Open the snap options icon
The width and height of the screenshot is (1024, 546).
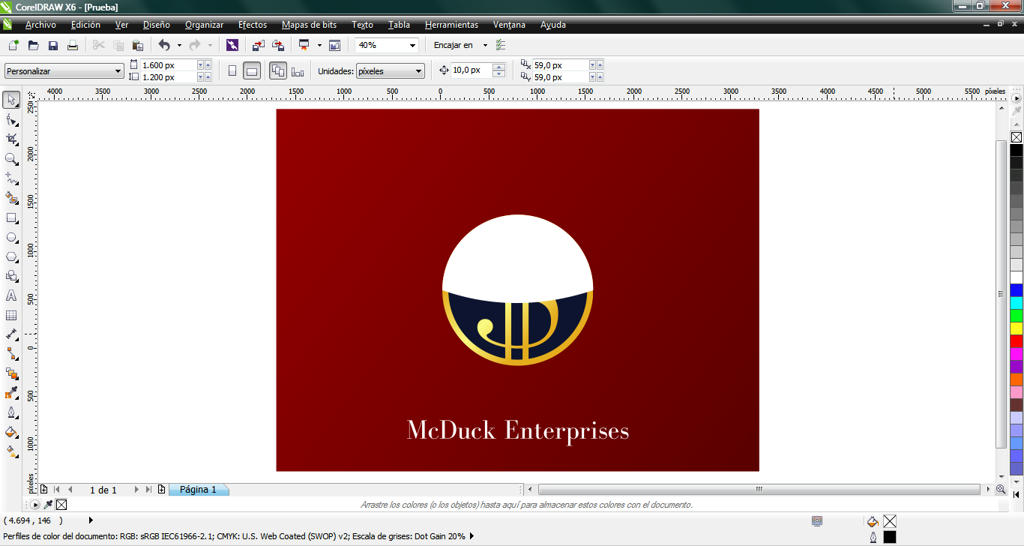pyautogui.click(x=501, y=45)
